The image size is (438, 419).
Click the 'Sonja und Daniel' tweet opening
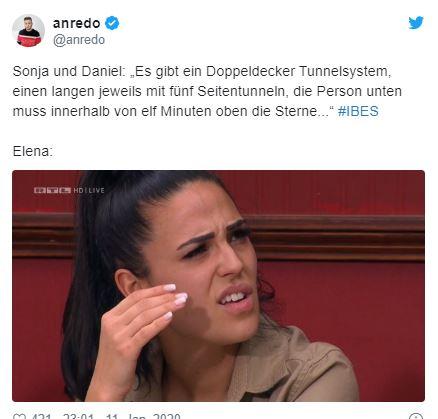point(67,72)
